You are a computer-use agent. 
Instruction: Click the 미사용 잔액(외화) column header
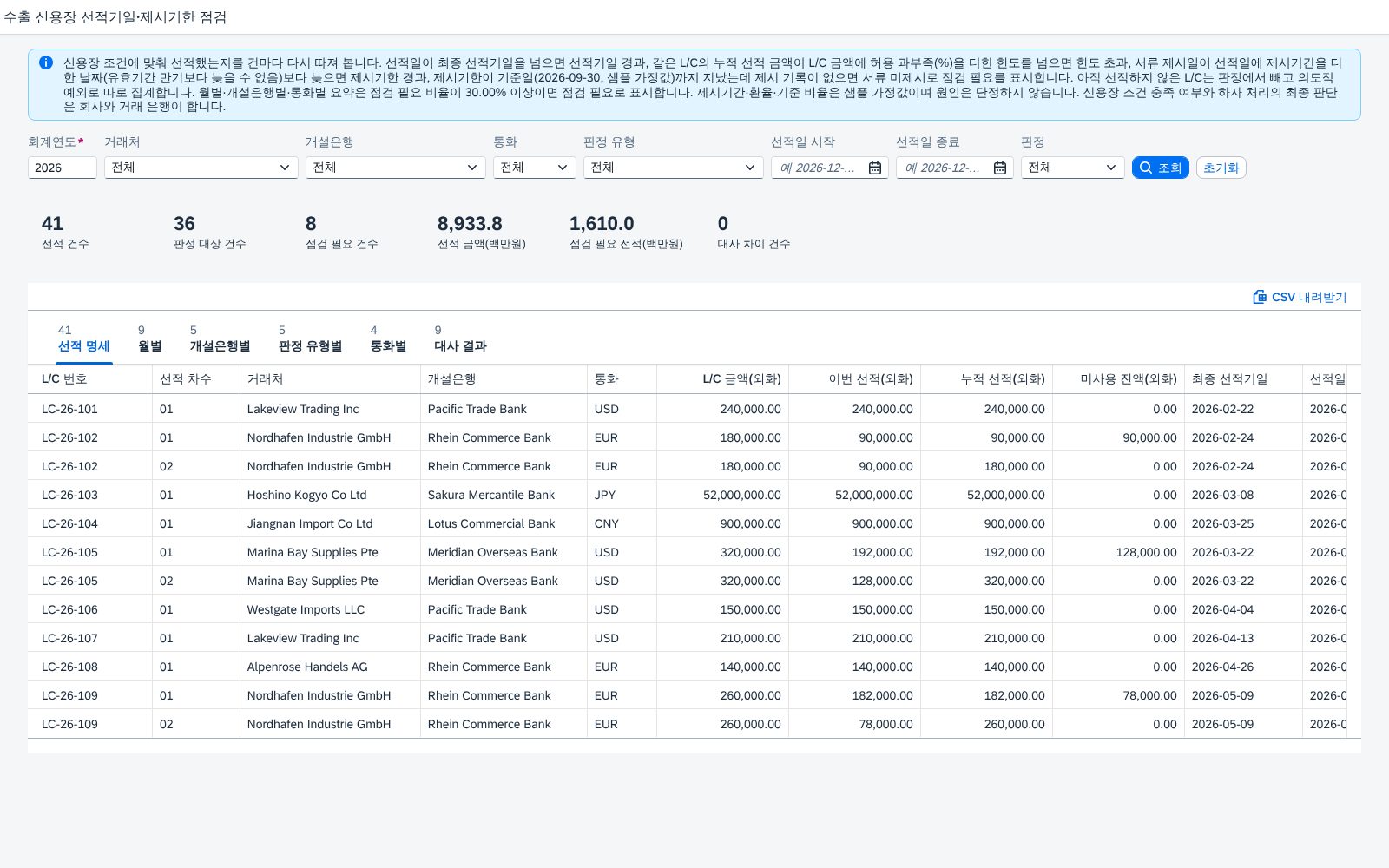[1118, 379]
